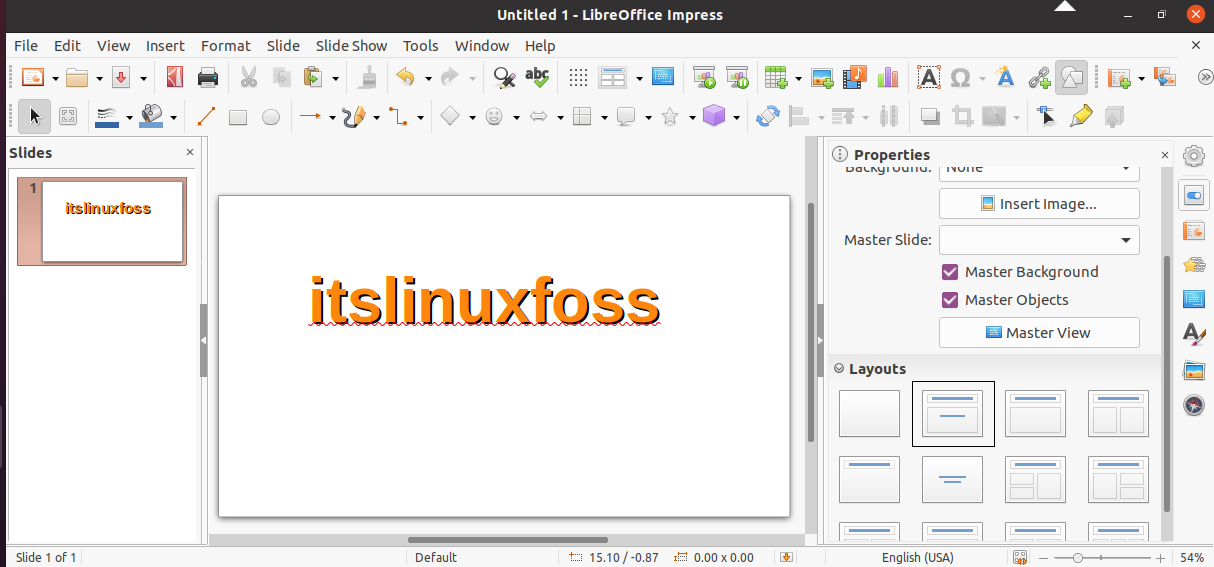
Task: Click the Undo arrow icon
Action: click(x=405, y=77)
